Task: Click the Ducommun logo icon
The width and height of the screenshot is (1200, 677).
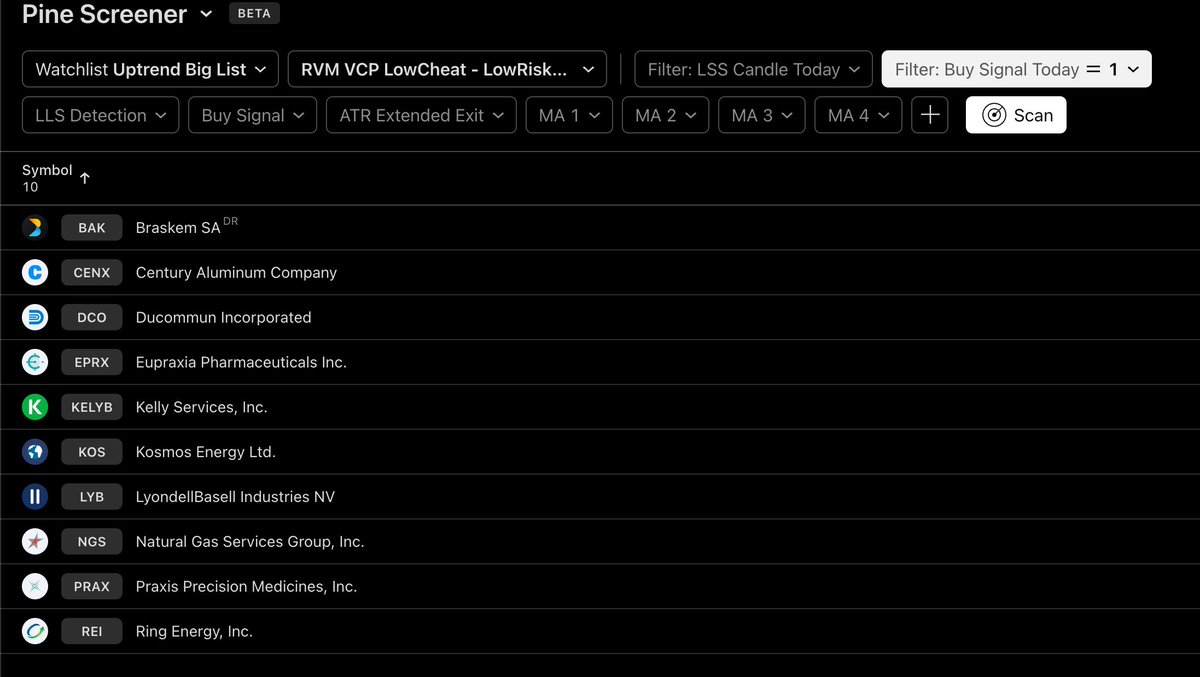Action: 35,317
